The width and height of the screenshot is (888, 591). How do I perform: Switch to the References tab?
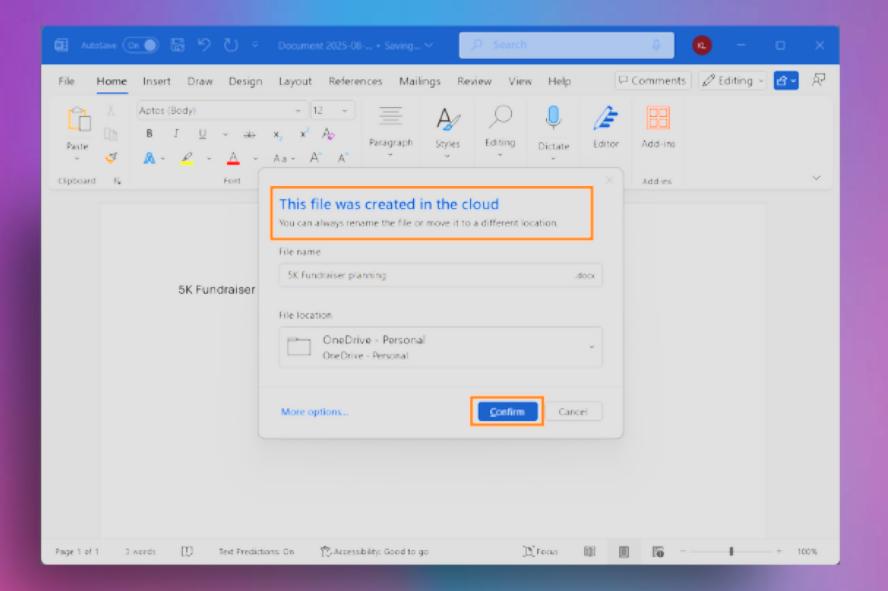[355, 81]
